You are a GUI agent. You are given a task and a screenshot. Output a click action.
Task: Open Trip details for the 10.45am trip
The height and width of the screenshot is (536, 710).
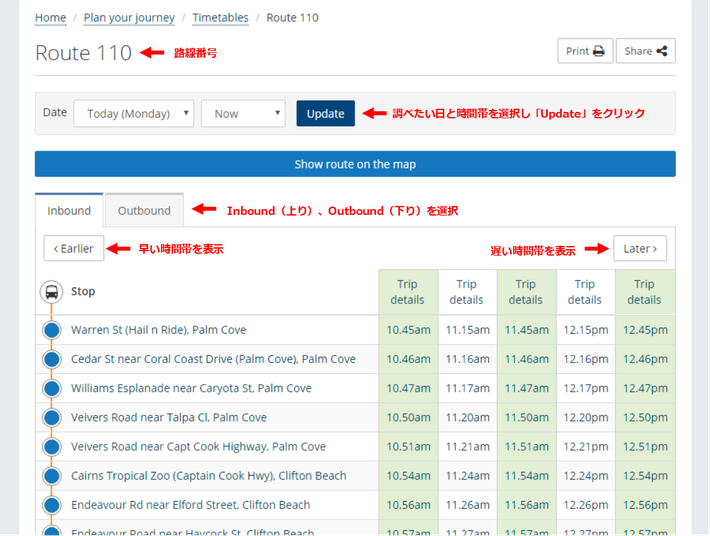407,292
